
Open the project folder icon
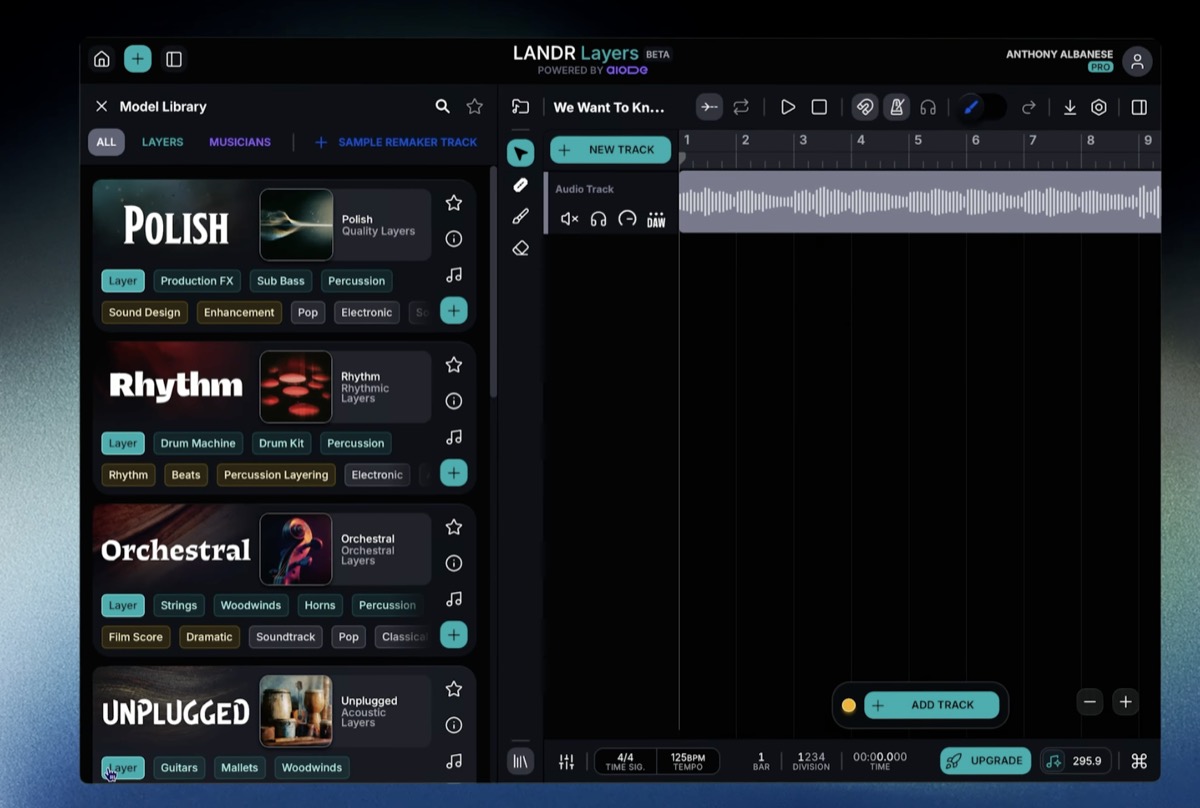click(x=520, y=107)
